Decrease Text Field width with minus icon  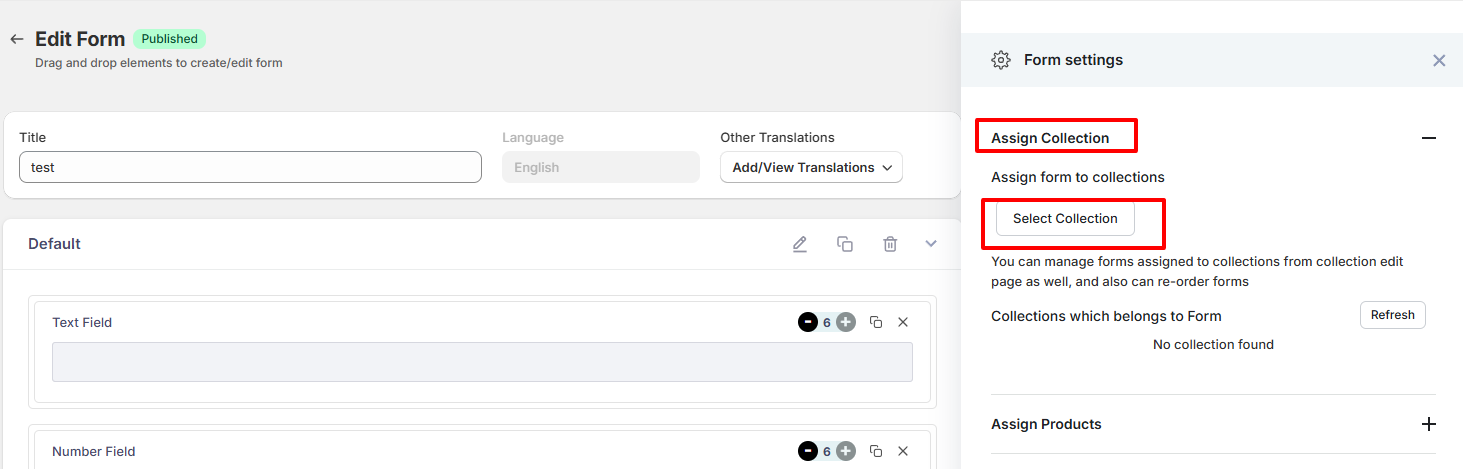[x=807, y=322]
